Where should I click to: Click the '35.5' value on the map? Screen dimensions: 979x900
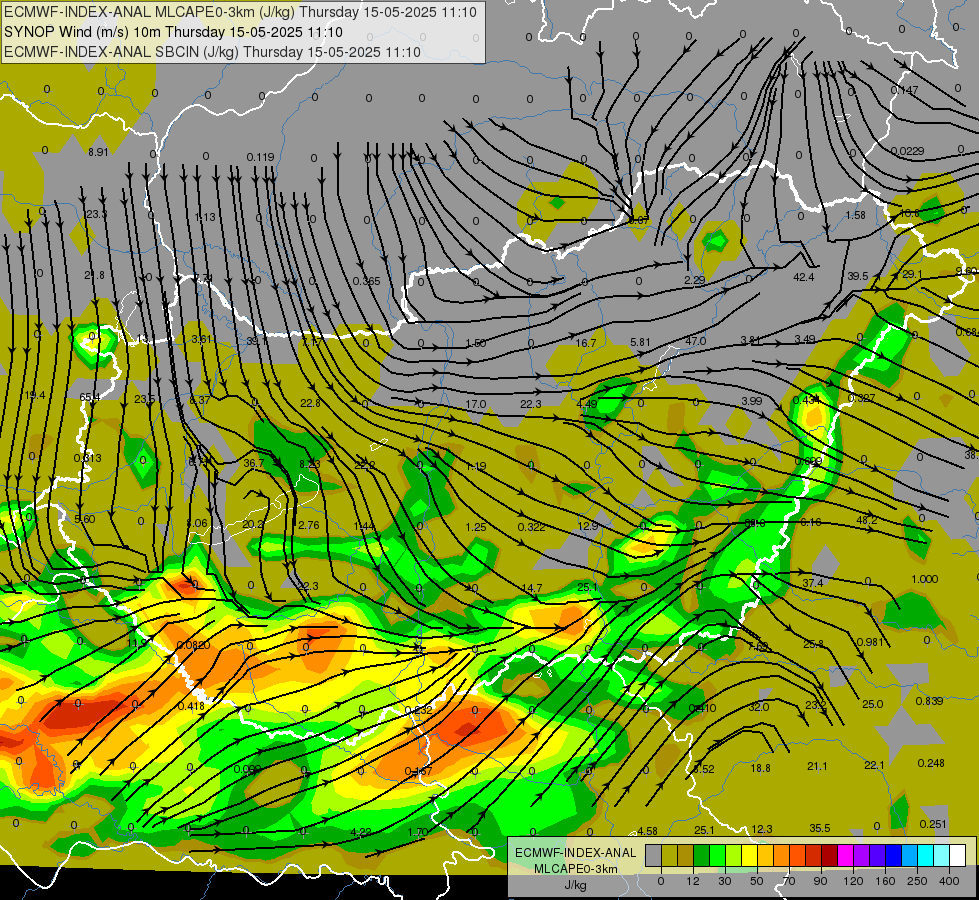click(820, 828)
